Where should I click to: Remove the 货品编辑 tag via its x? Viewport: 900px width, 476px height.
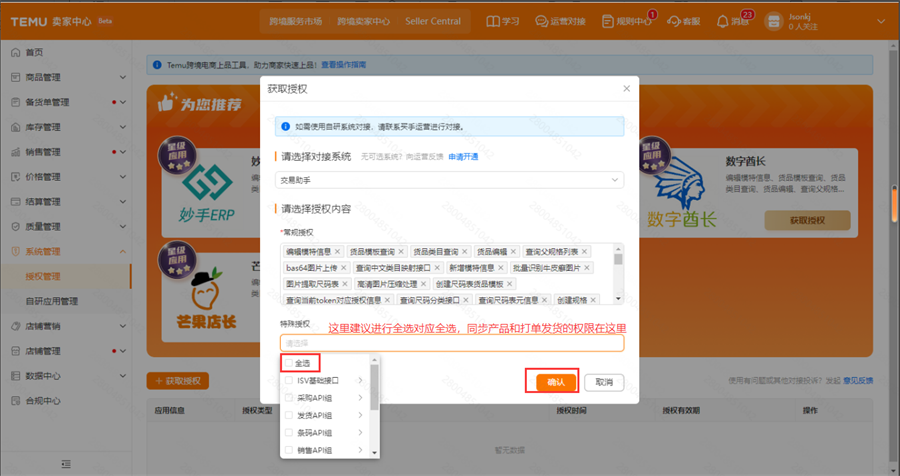coord(513,251)
